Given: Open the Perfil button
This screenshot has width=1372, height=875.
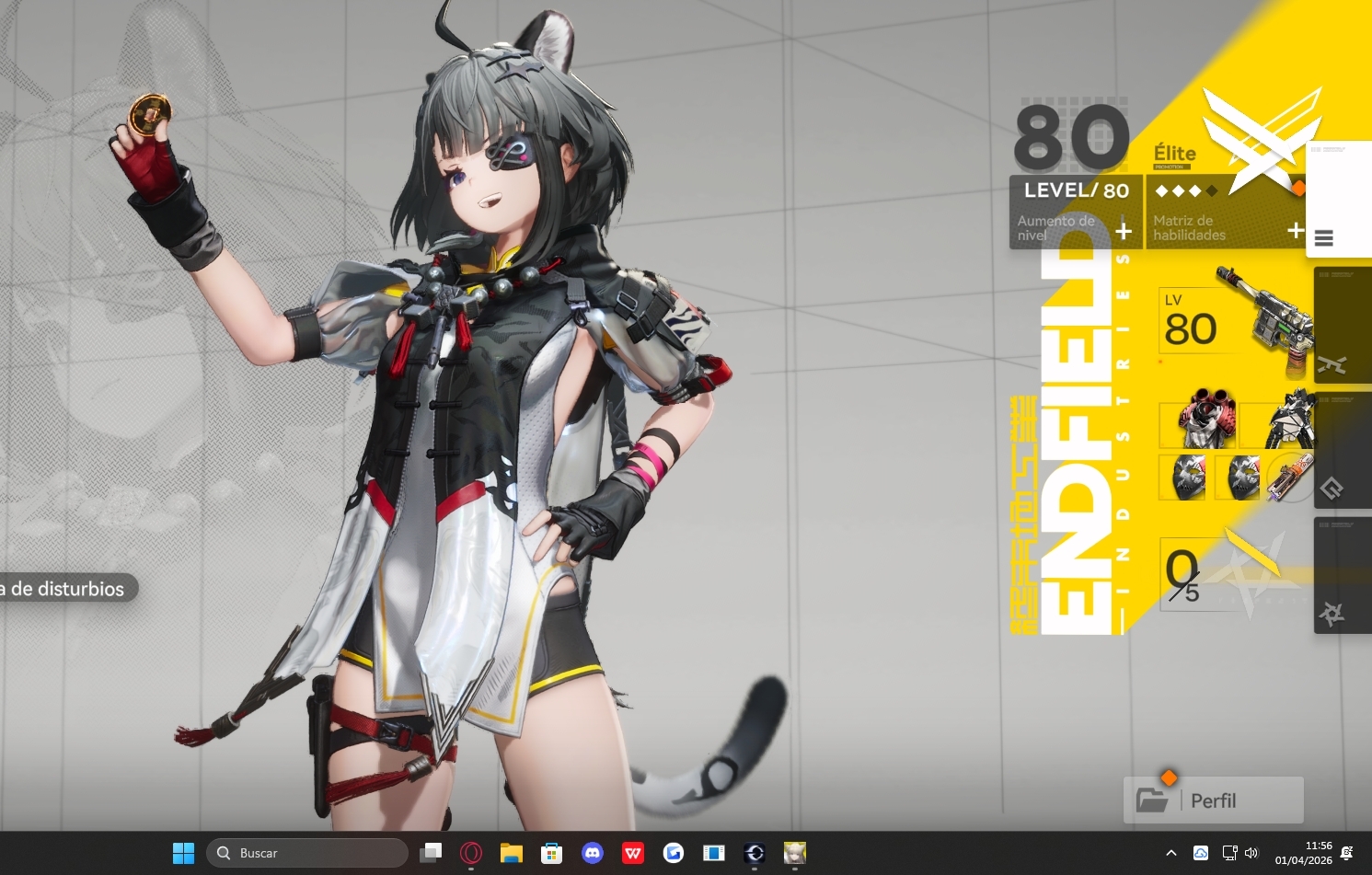Looking at the screenshot, I should 1214,800.
